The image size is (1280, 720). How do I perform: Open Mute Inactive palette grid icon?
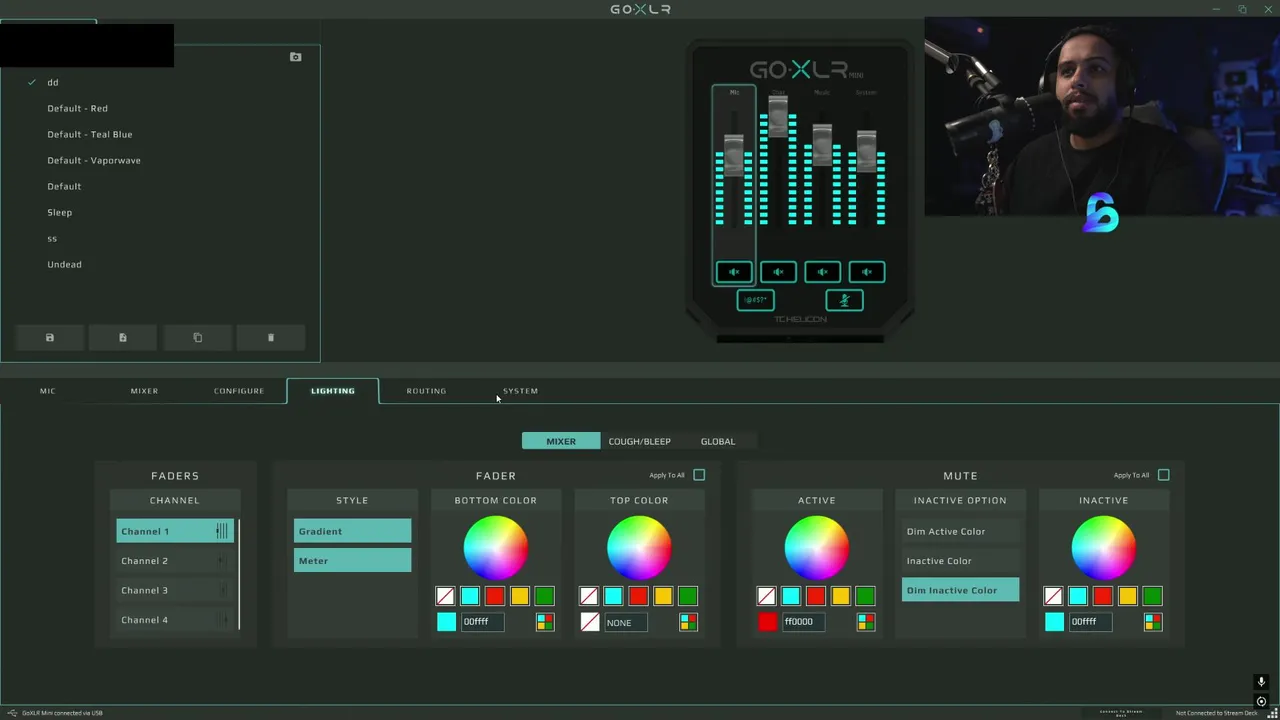1153,622
